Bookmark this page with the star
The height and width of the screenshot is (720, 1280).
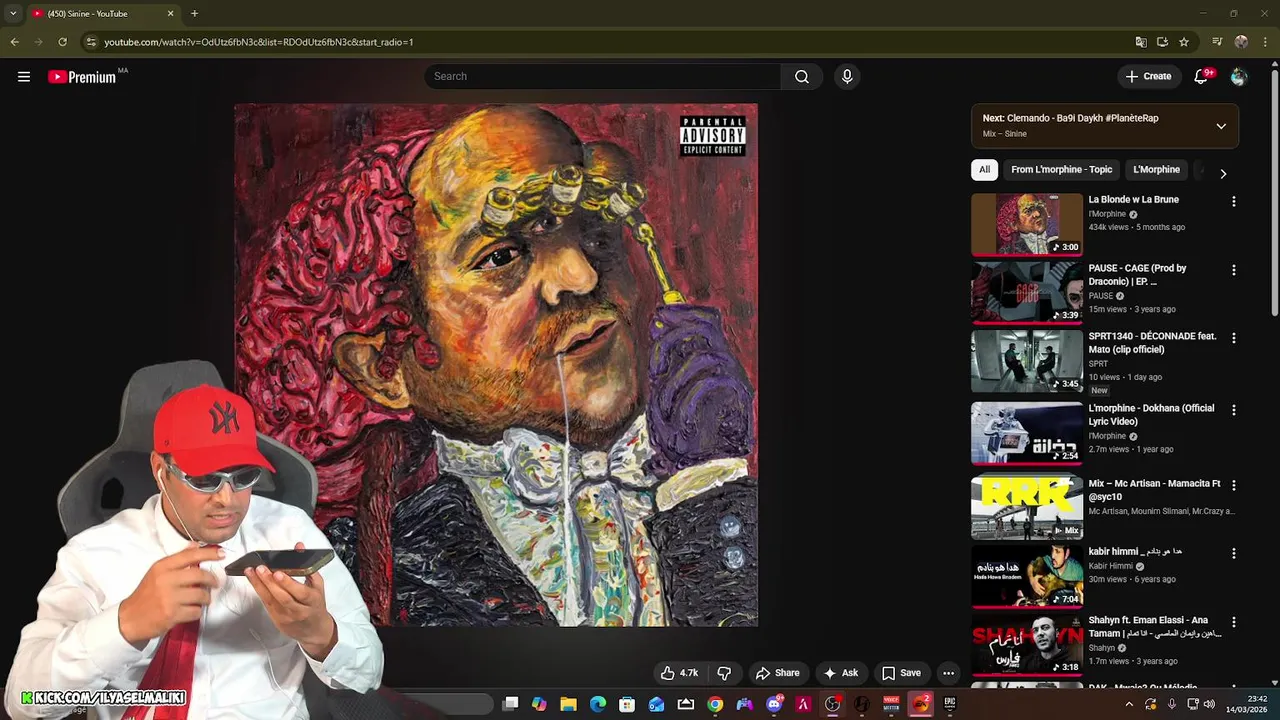(x=1184, y=42)
